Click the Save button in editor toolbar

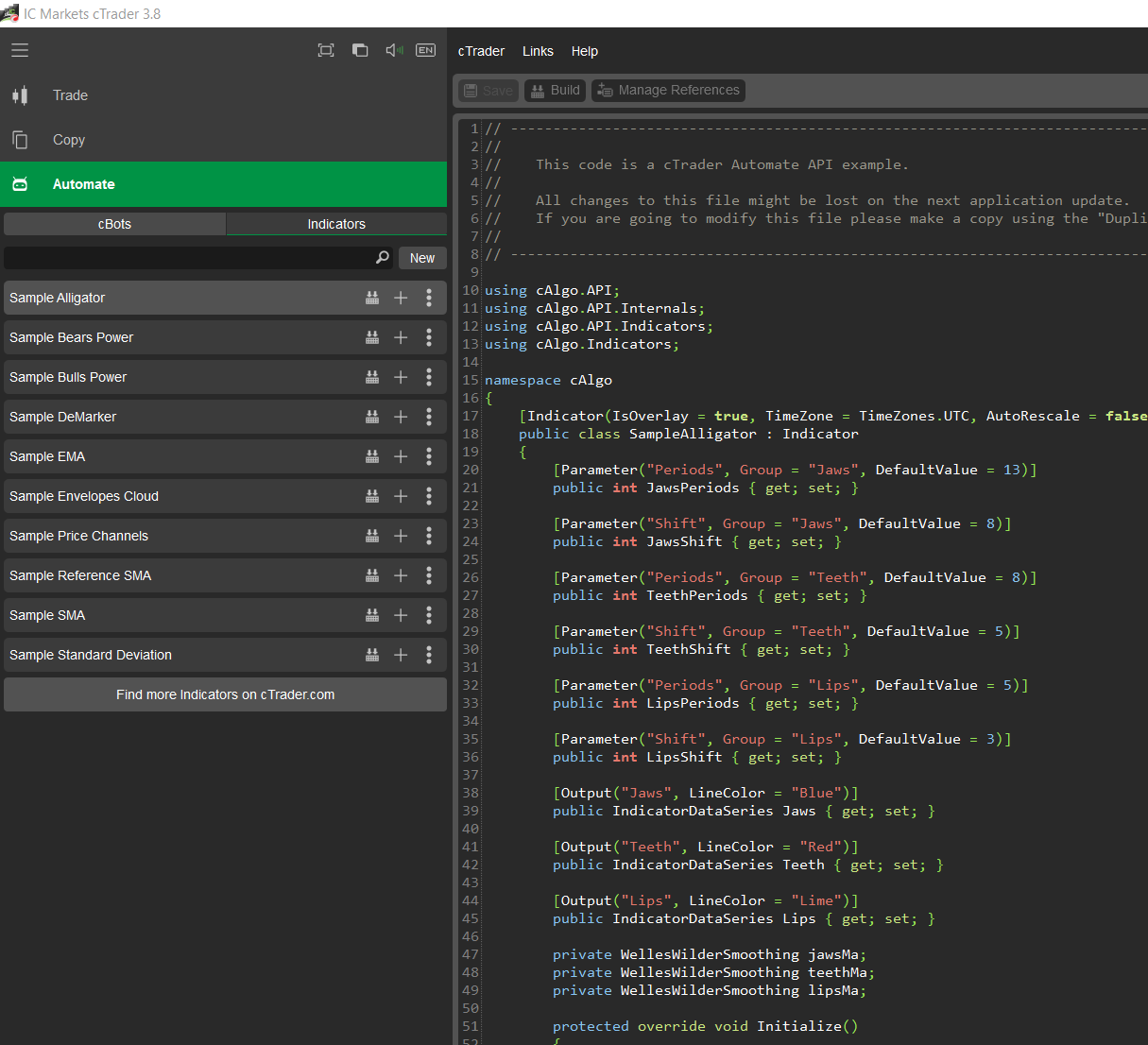coord(488,91)
